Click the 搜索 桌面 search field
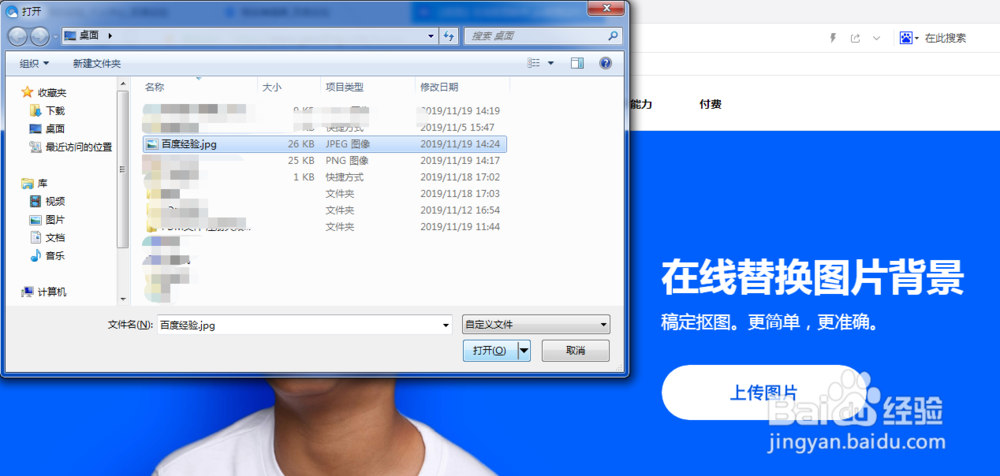Screen dimensions: 1000x476 tap(536, 36)
